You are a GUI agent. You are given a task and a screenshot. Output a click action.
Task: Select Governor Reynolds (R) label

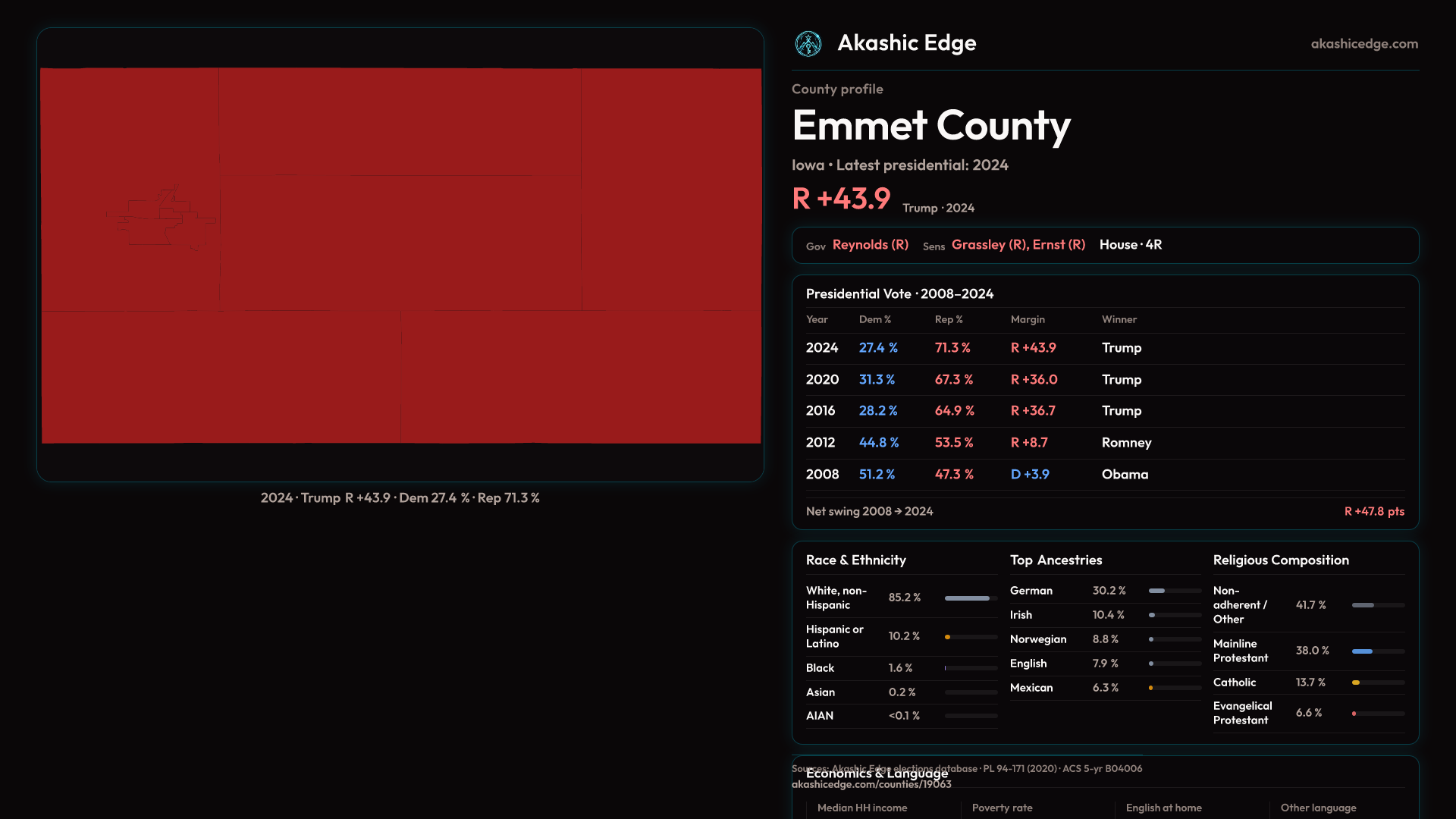pyautogui.click(x=870, y=245)
